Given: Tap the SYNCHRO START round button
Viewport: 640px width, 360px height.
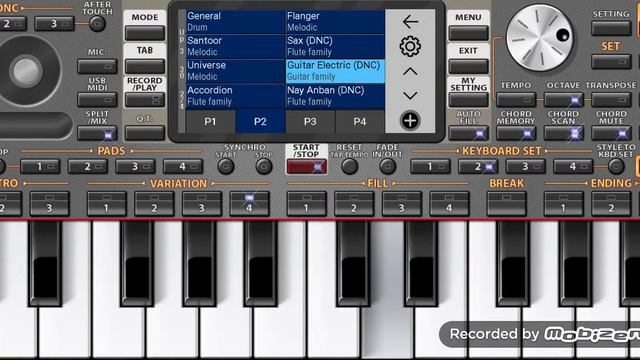Looking at the screenshot, I should tap(226, 167).
